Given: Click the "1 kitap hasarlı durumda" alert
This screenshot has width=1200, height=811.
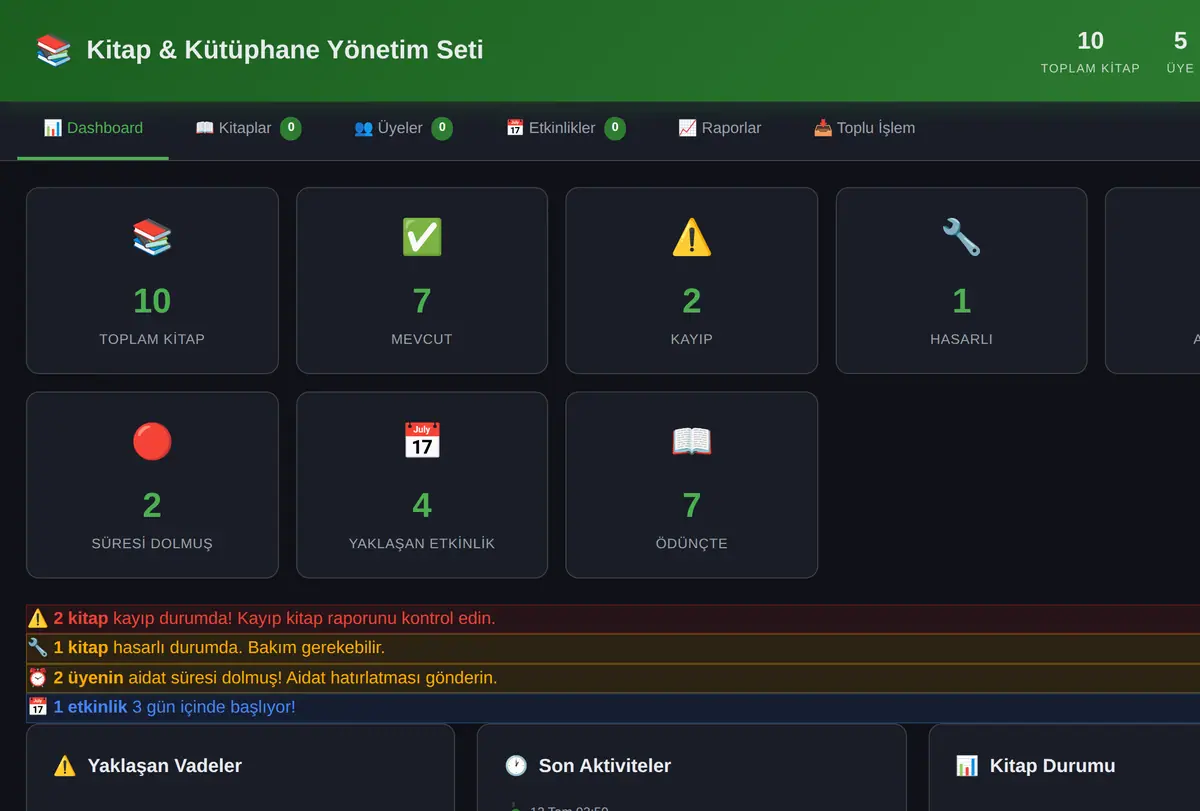Looking at the screenshot, I should point(613,648).
